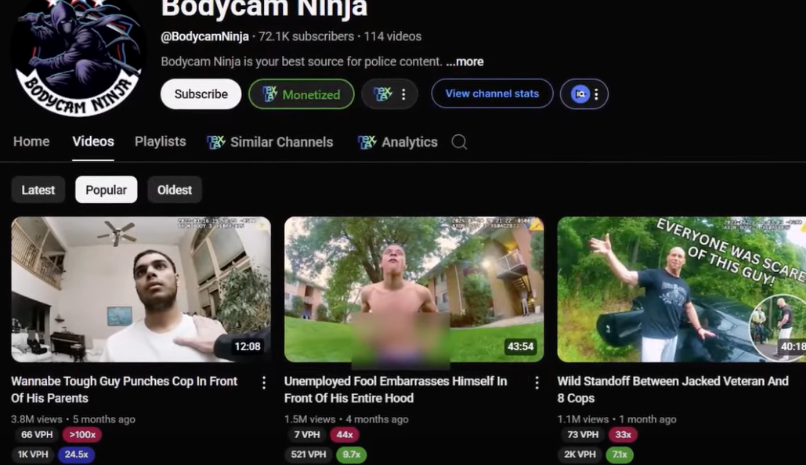Click the 9.7x green multiplier badge

[x=351, y=455]
